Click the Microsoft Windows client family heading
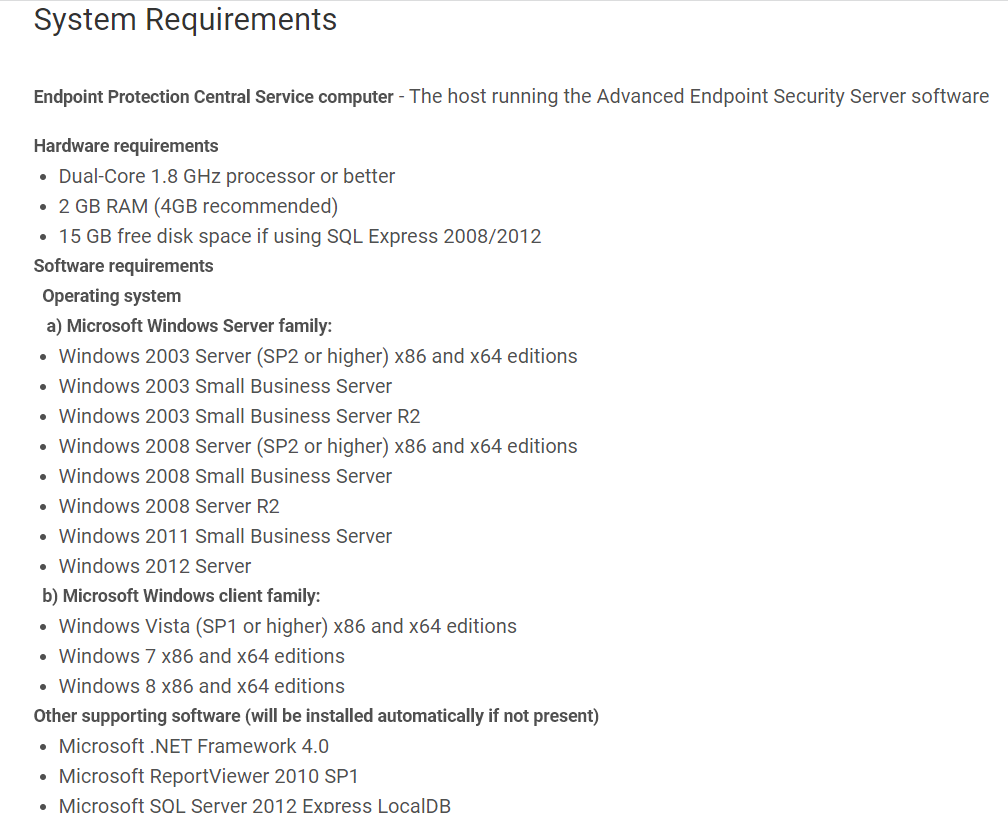The width and height of the screenshot is (1008, 813). point(181,596)
